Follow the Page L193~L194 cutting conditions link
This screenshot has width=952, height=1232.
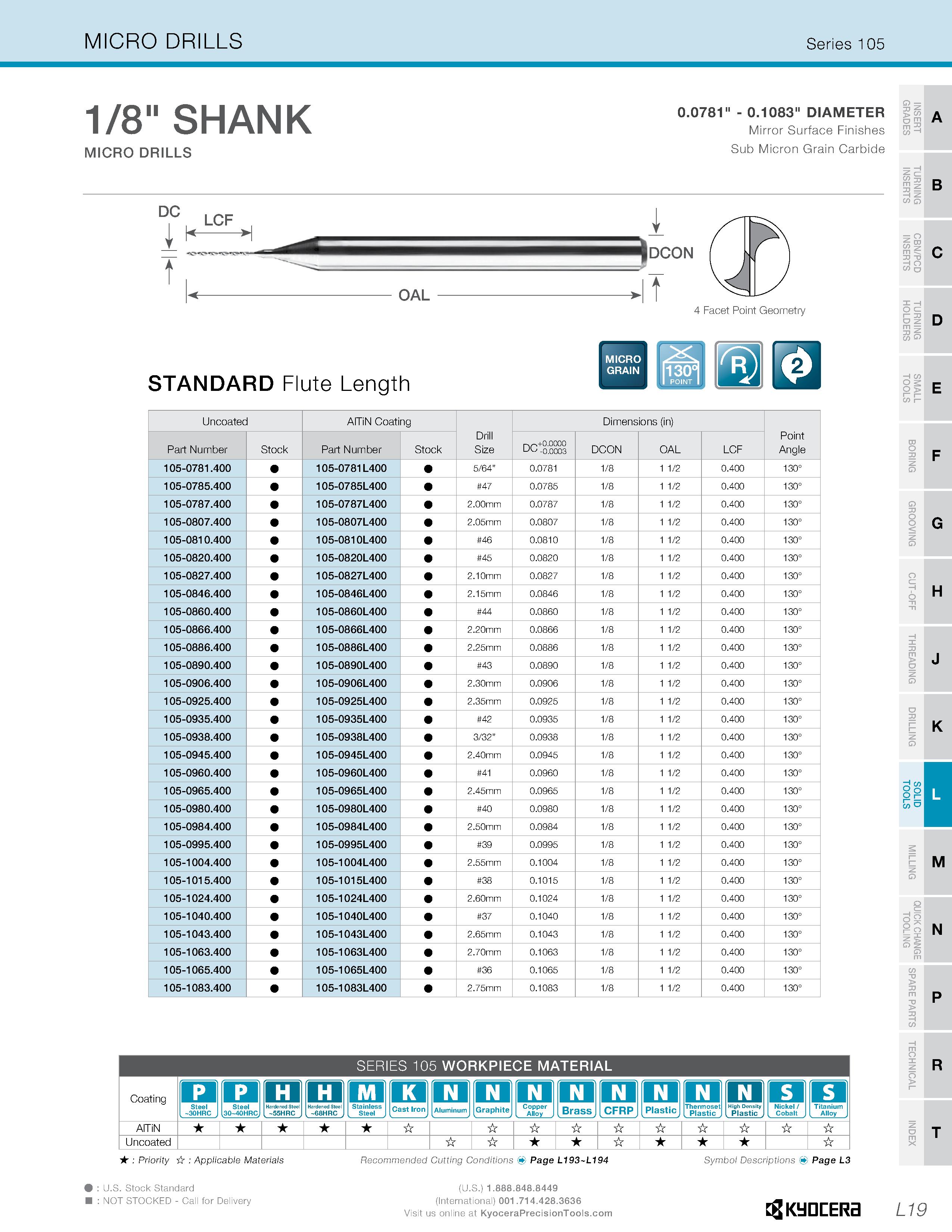(569, 1160)
